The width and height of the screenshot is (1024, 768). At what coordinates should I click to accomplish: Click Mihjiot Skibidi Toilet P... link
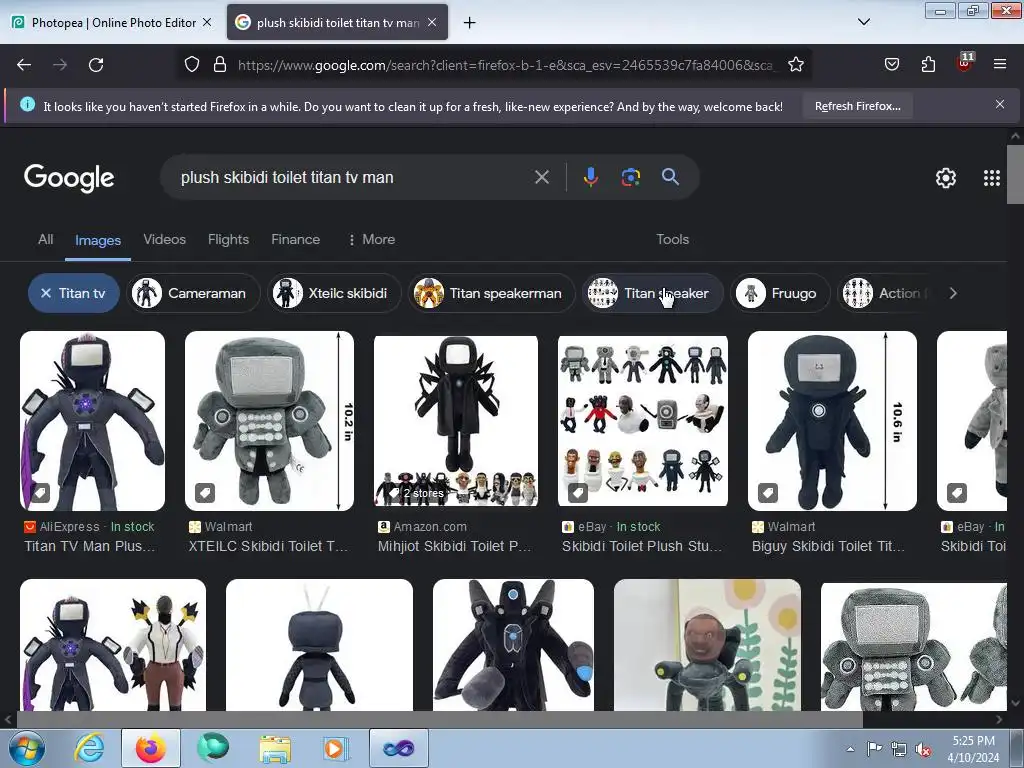coord(455,546)
